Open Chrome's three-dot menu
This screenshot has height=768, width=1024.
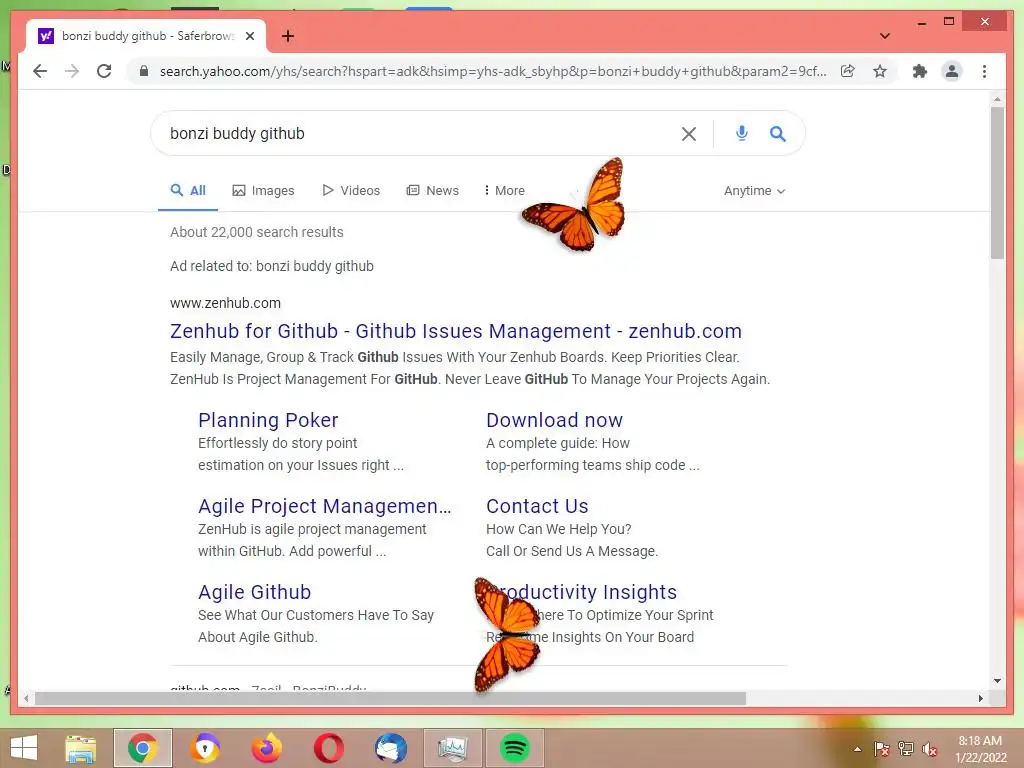coord(984,71)
